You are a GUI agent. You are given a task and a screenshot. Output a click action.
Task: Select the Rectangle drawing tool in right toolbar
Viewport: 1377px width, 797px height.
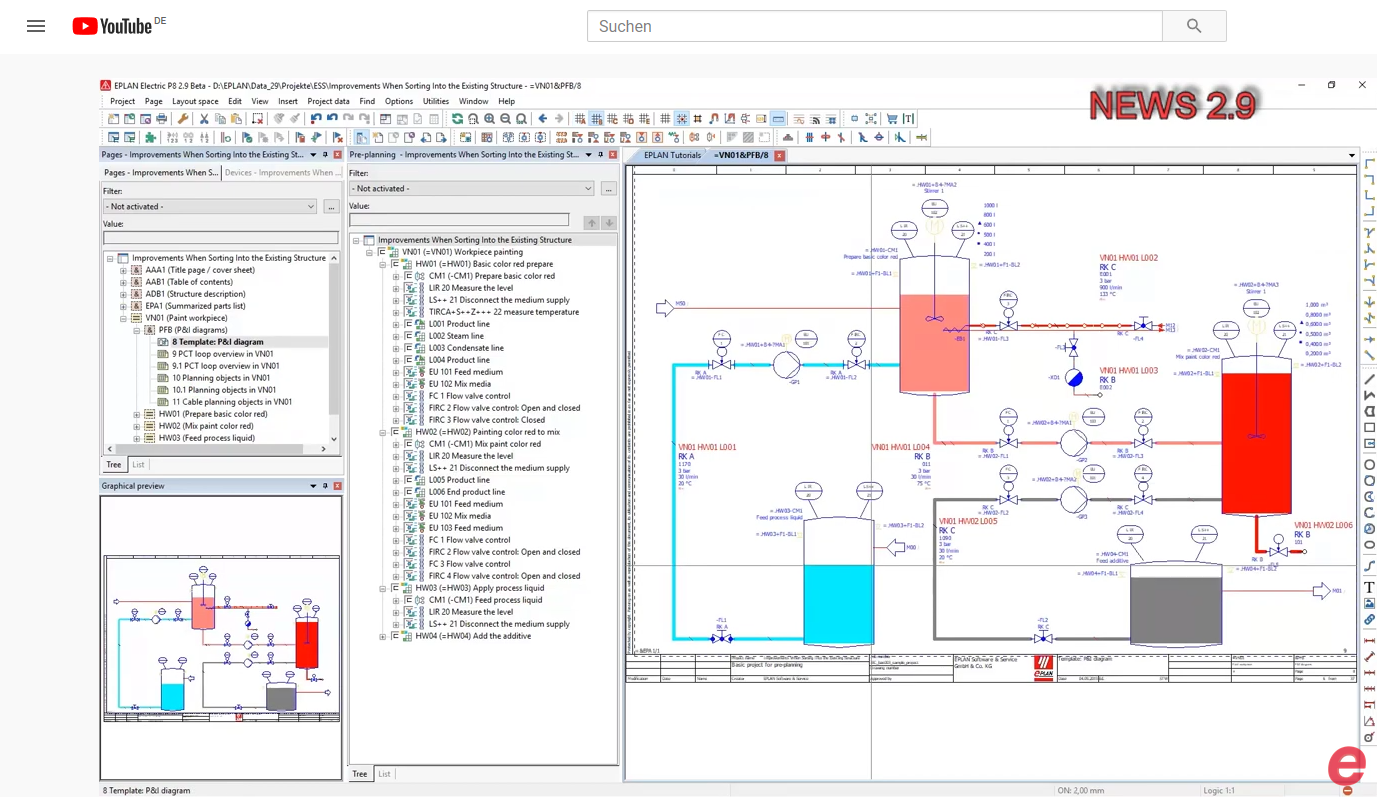[1369, 427]
